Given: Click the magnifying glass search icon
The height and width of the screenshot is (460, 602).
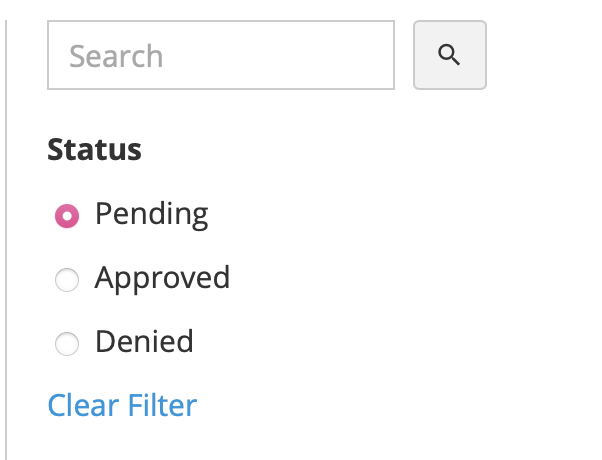Looking at the screenshot, I should [450, 55].
